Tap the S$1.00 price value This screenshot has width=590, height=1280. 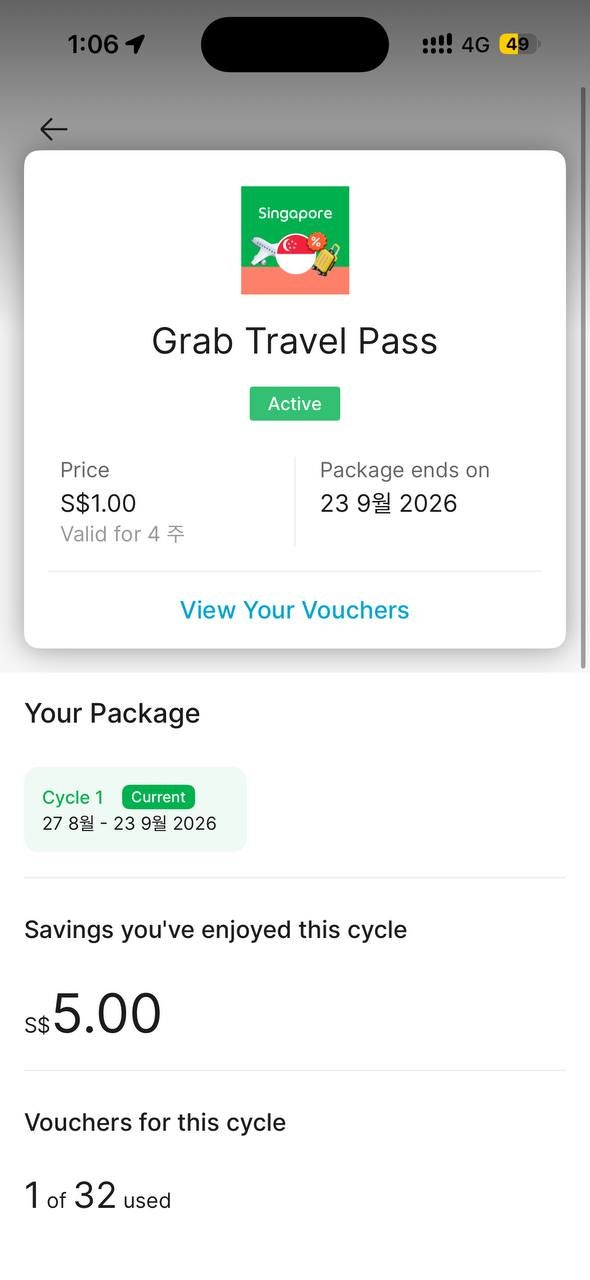click(x=98, y=503)
